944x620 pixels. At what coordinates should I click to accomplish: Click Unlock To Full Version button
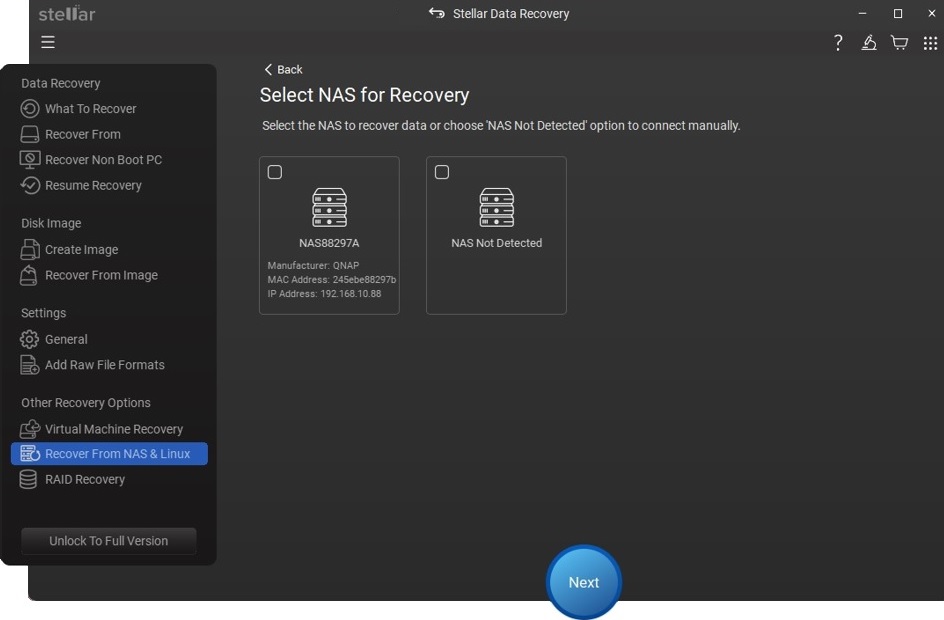point(108,541)
